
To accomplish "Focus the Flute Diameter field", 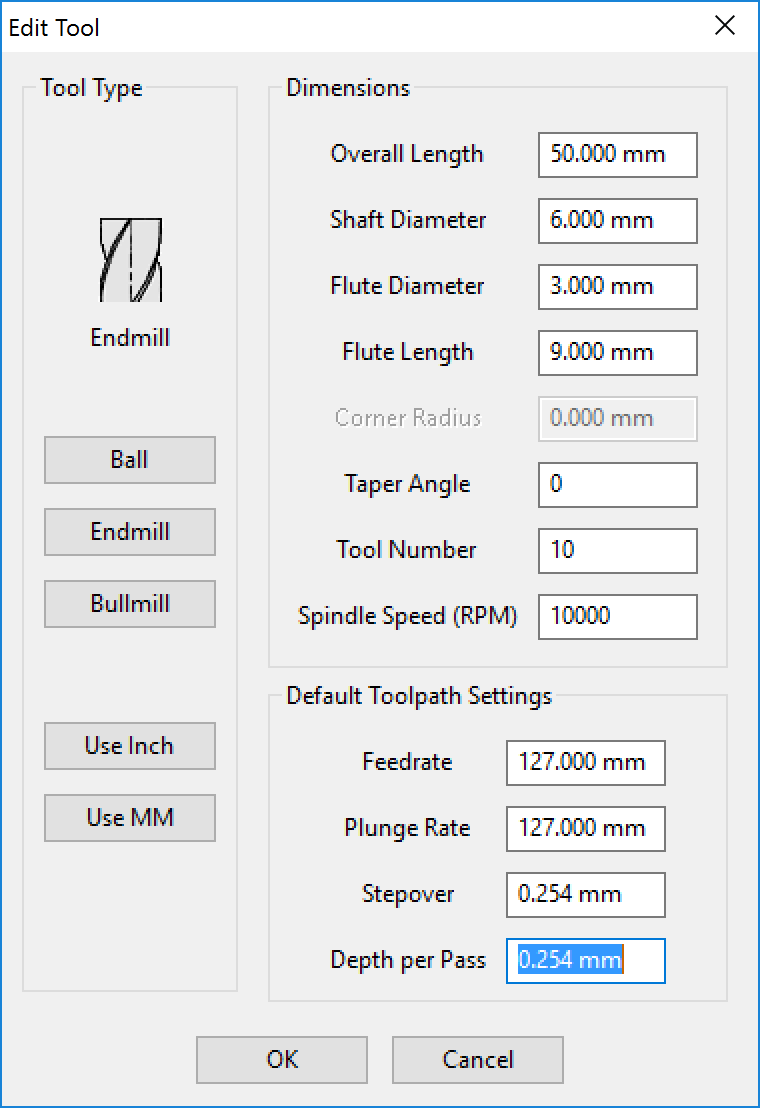I will coord(618,287).
